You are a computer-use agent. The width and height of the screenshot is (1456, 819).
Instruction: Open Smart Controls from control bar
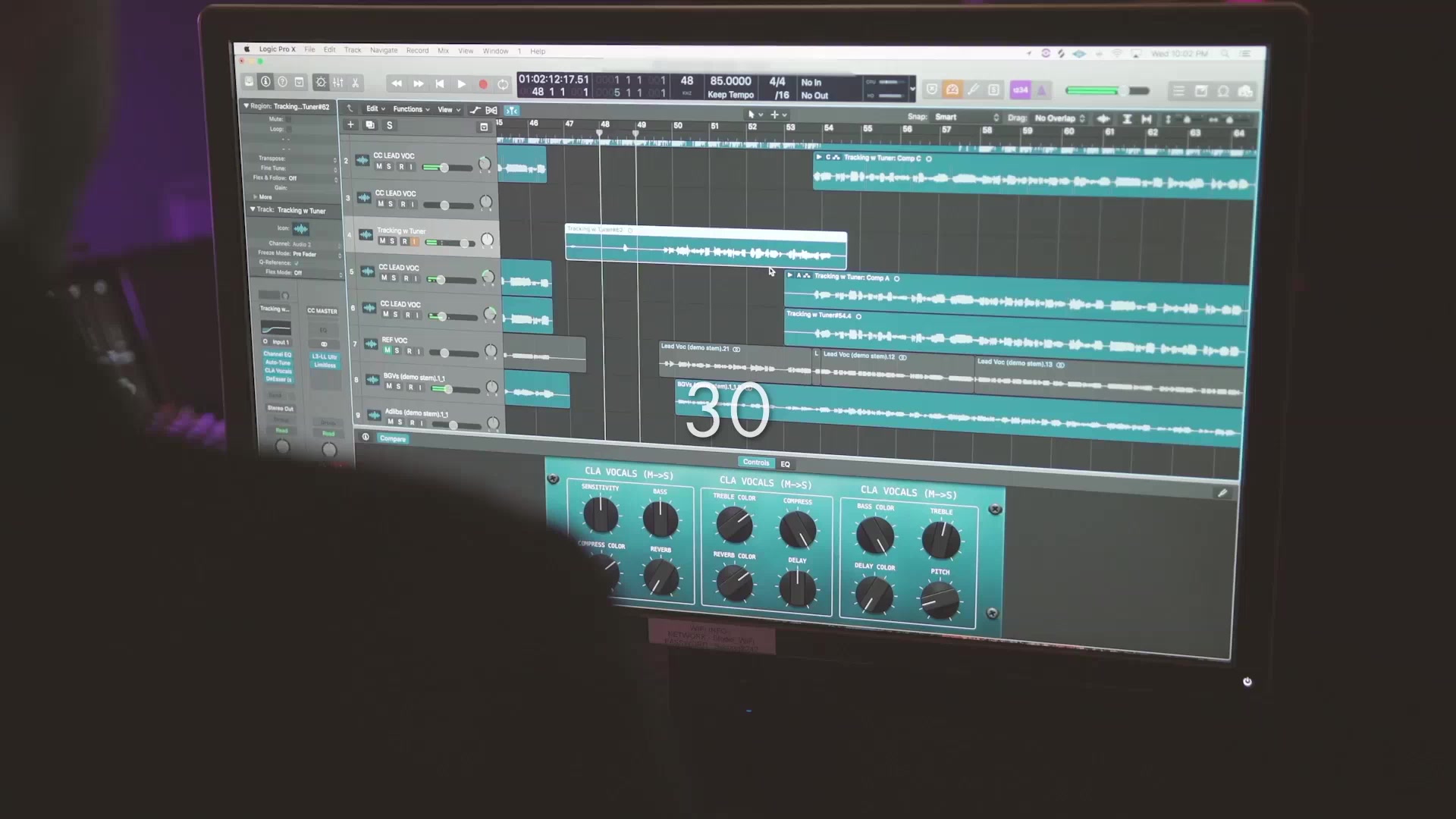pos(321,83)
